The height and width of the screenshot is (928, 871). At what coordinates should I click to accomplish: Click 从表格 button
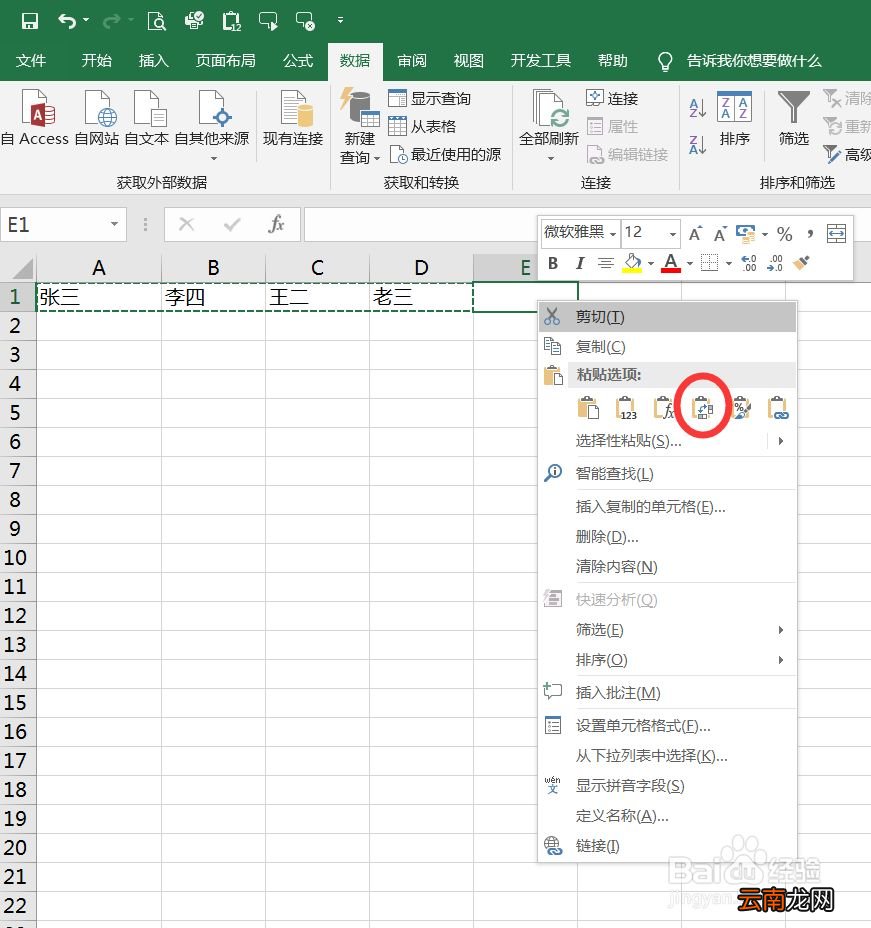tap(422, 126)
